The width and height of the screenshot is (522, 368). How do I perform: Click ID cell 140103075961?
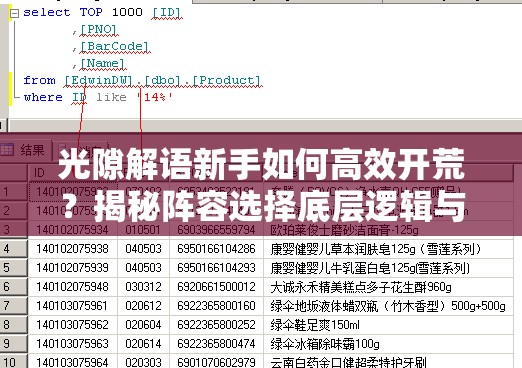[73, 306]
